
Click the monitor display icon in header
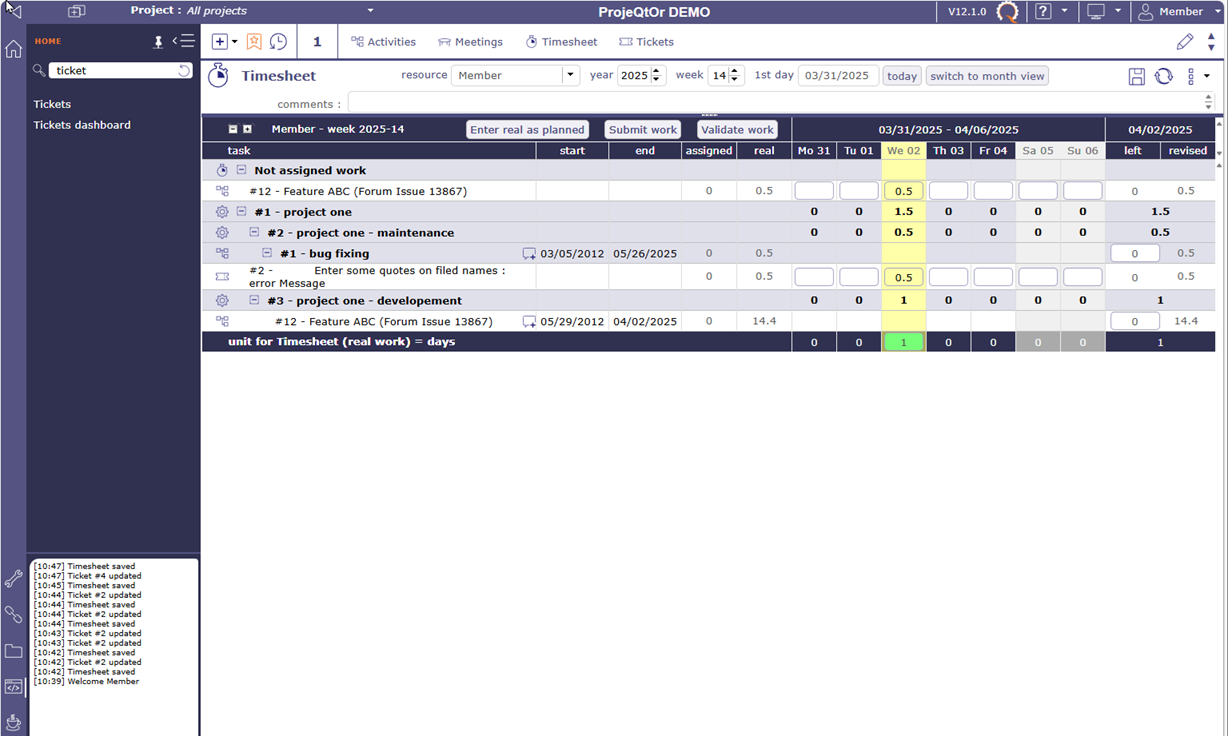1096,12
